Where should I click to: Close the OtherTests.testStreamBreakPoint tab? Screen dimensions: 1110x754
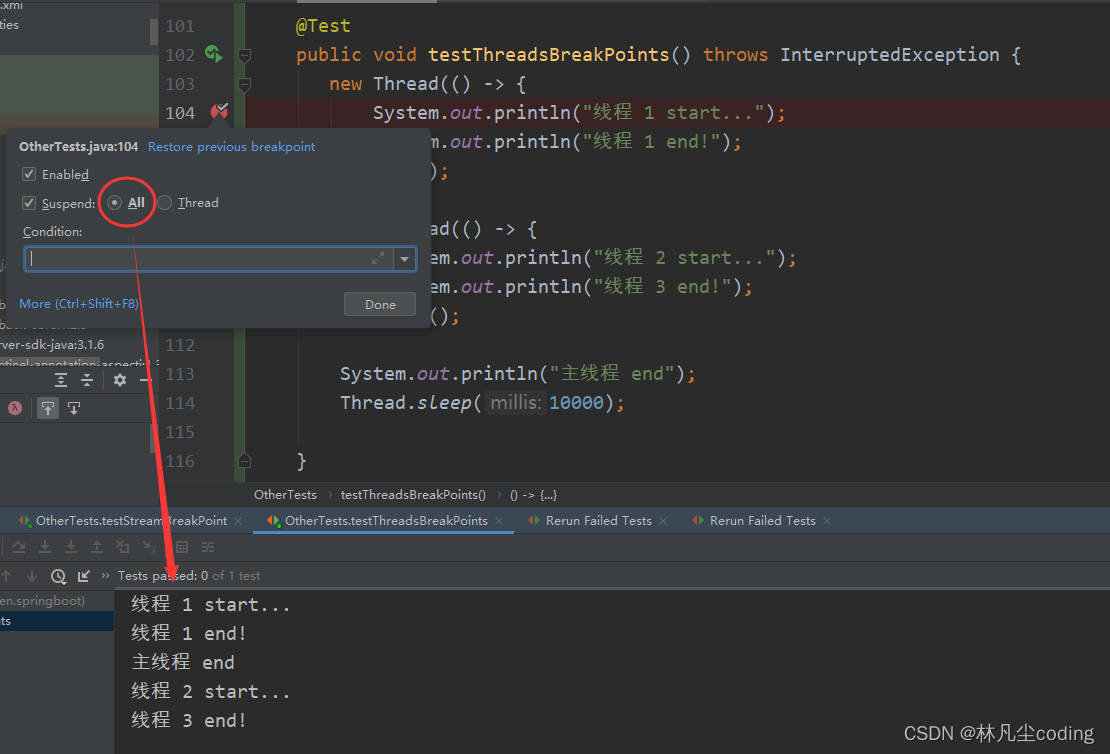click(238, 521)
